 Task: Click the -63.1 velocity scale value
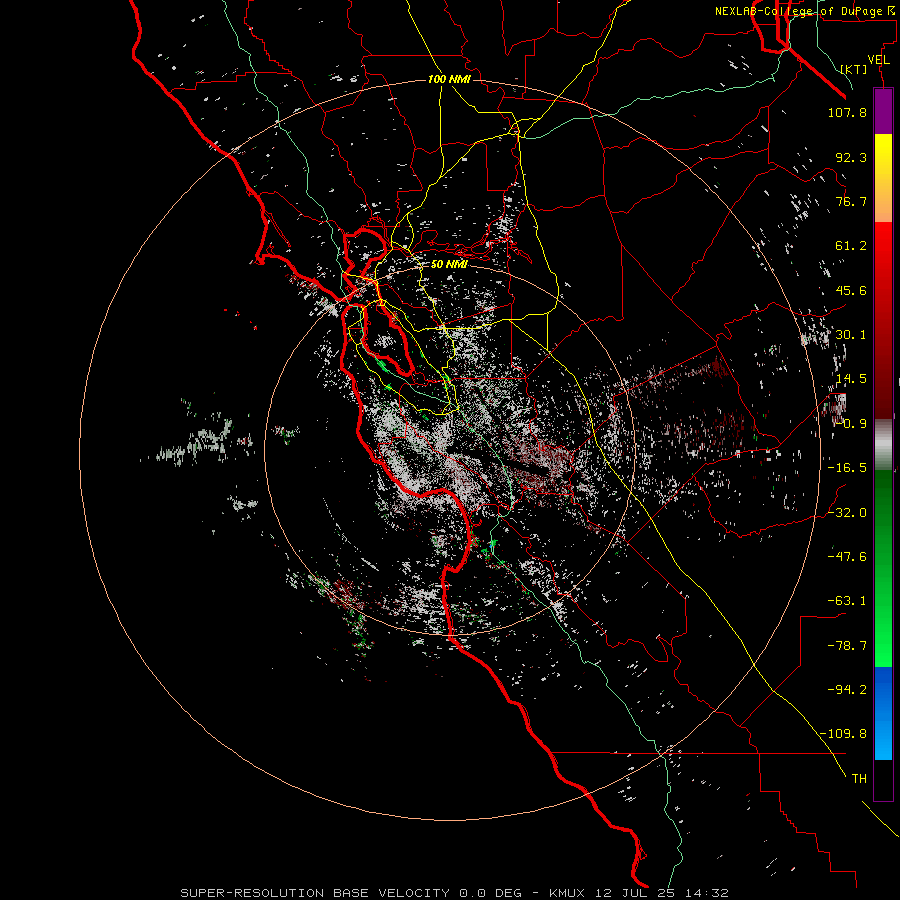[847, 601]
